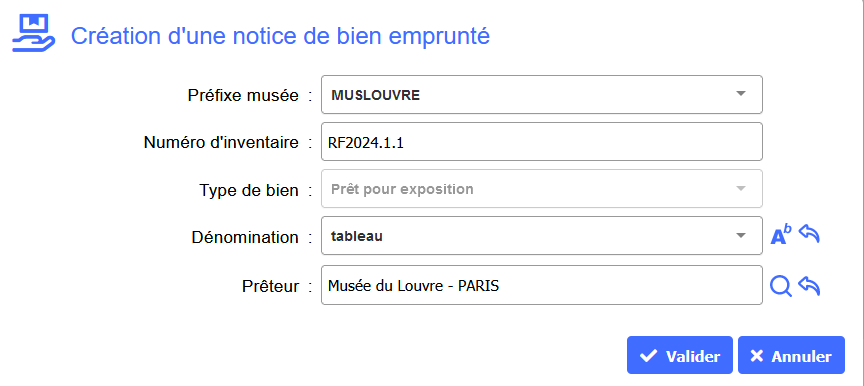Image resolution: width=864 pixels, height=386 pixels.
Task: Validate the form with Valider button
Action: pyautogui.click(x=680, y=356)
